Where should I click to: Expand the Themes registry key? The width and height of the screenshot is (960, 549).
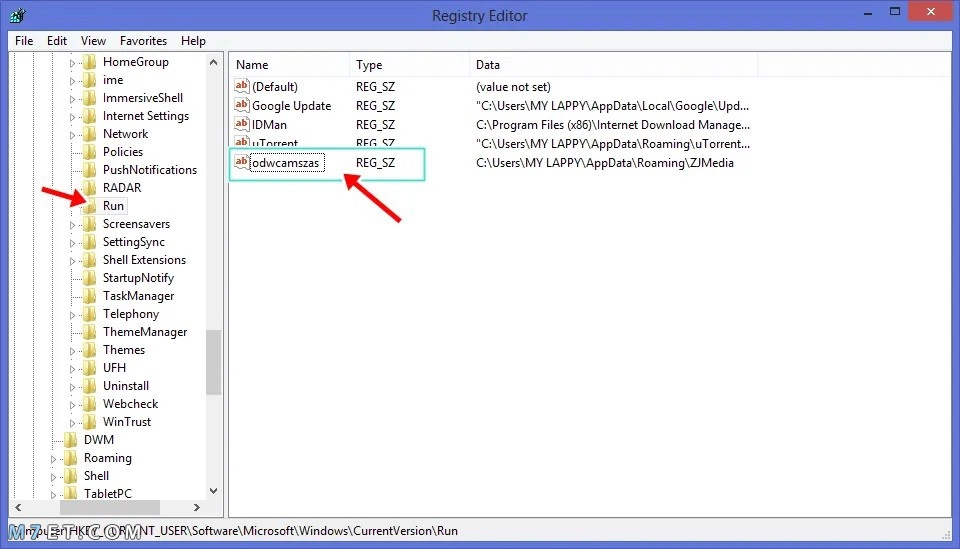pos(72,351)
